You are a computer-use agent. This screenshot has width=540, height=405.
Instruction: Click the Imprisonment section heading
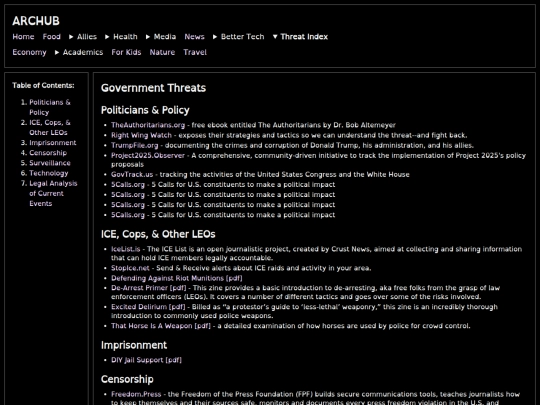[134, 345]
